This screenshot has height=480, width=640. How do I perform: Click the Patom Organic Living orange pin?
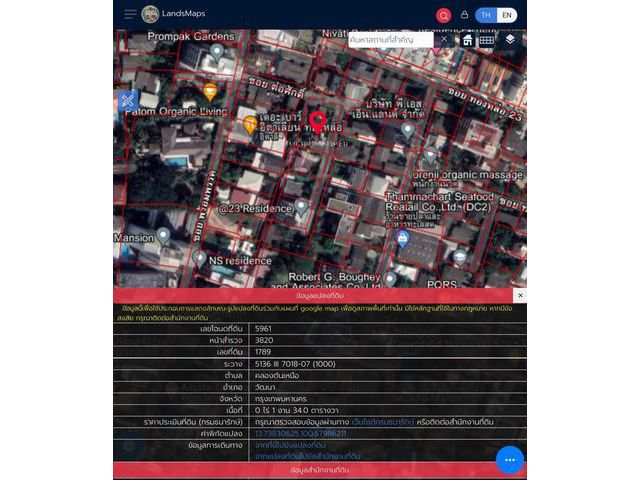[210, 92]
